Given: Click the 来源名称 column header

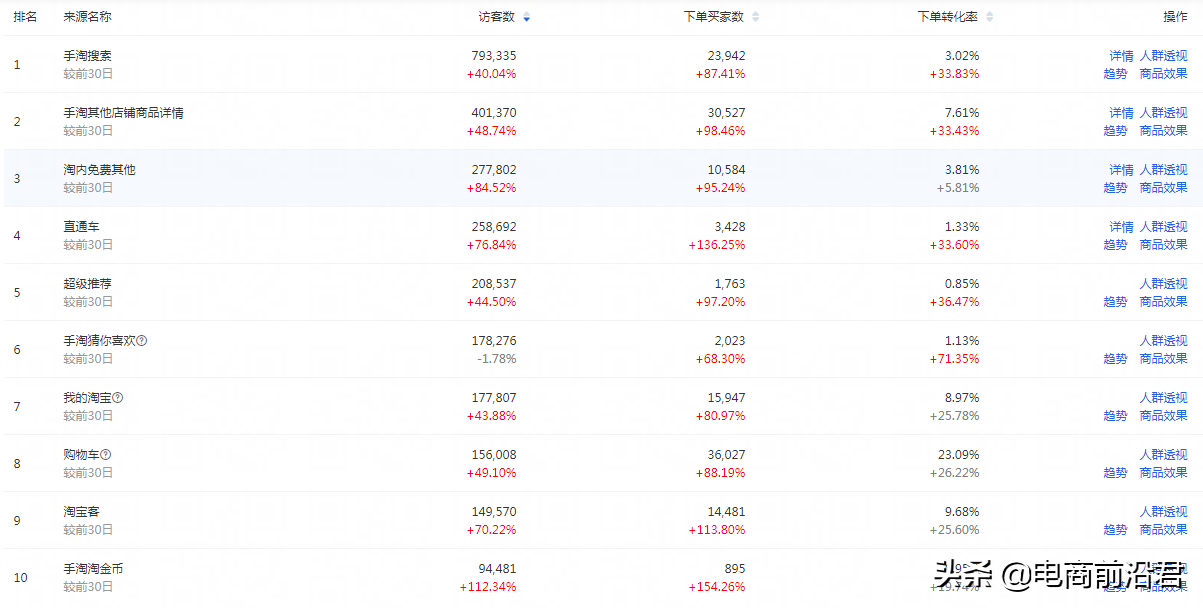Looking at the screenshot, I should pos(87,17).
